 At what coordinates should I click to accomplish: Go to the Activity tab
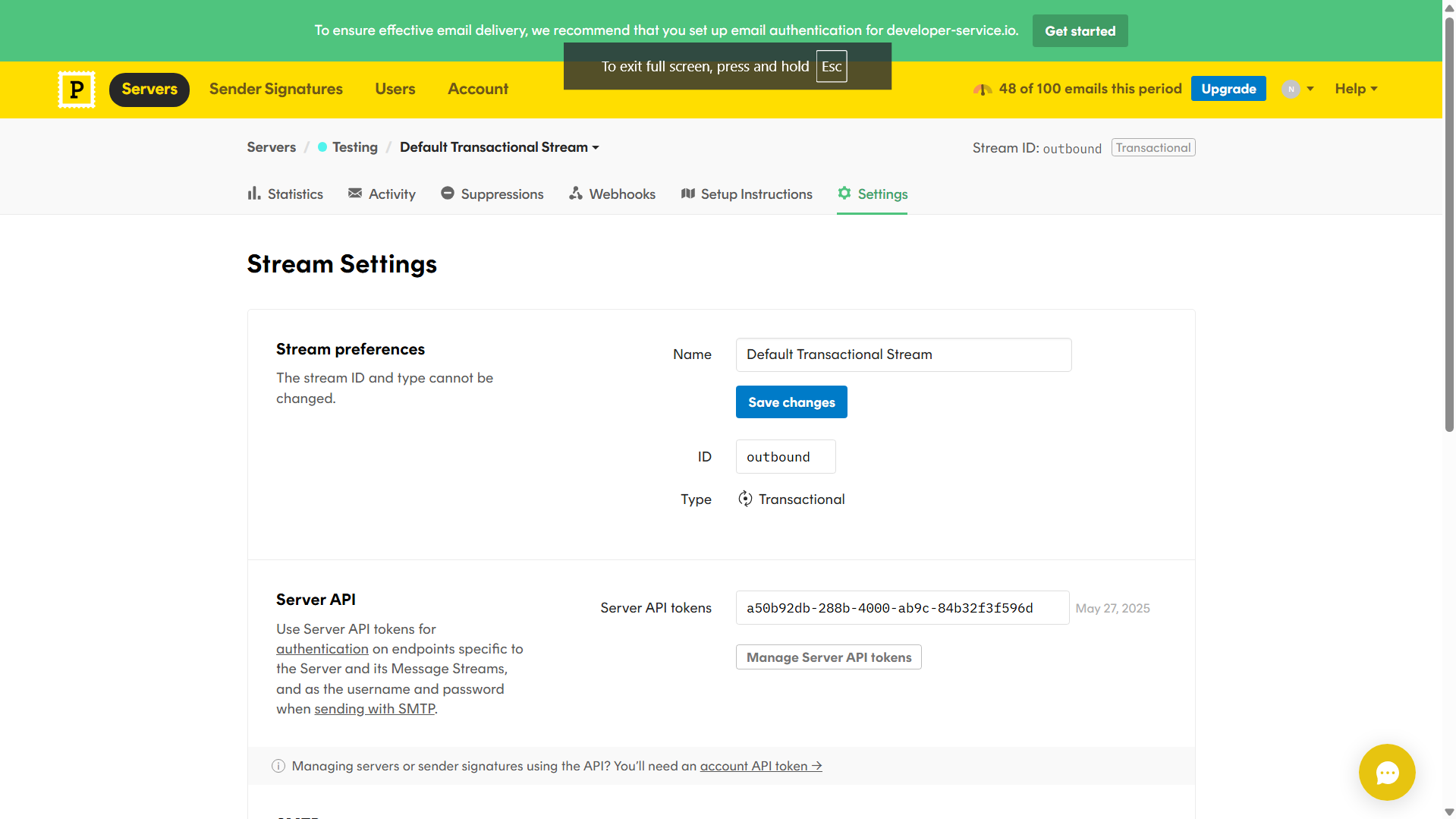(382, 194)
